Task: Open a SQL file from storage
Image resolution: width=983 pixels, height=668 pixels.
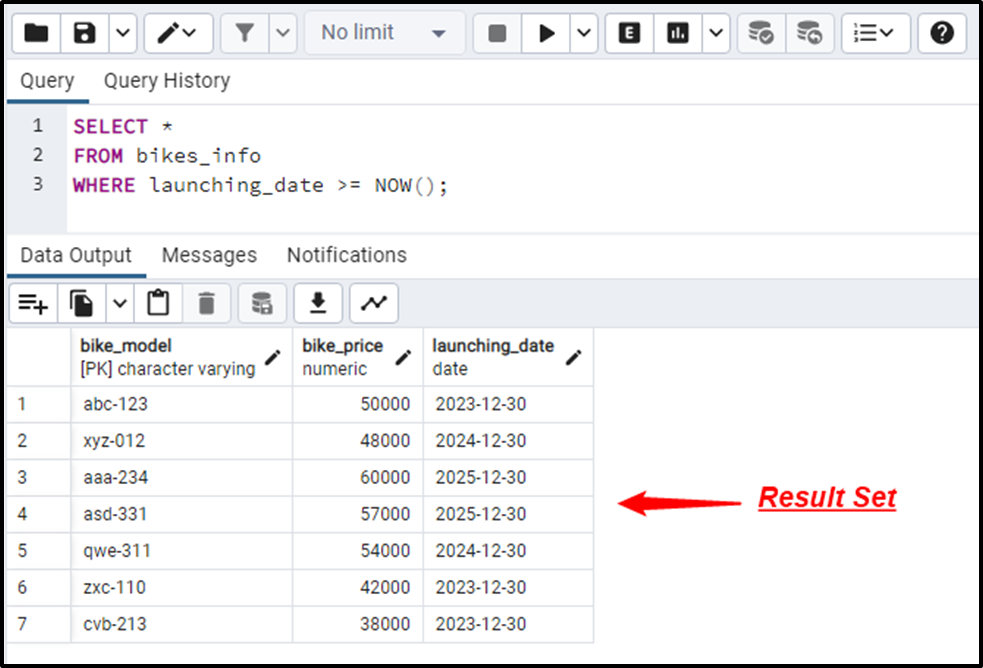Action: click(35, 33)
